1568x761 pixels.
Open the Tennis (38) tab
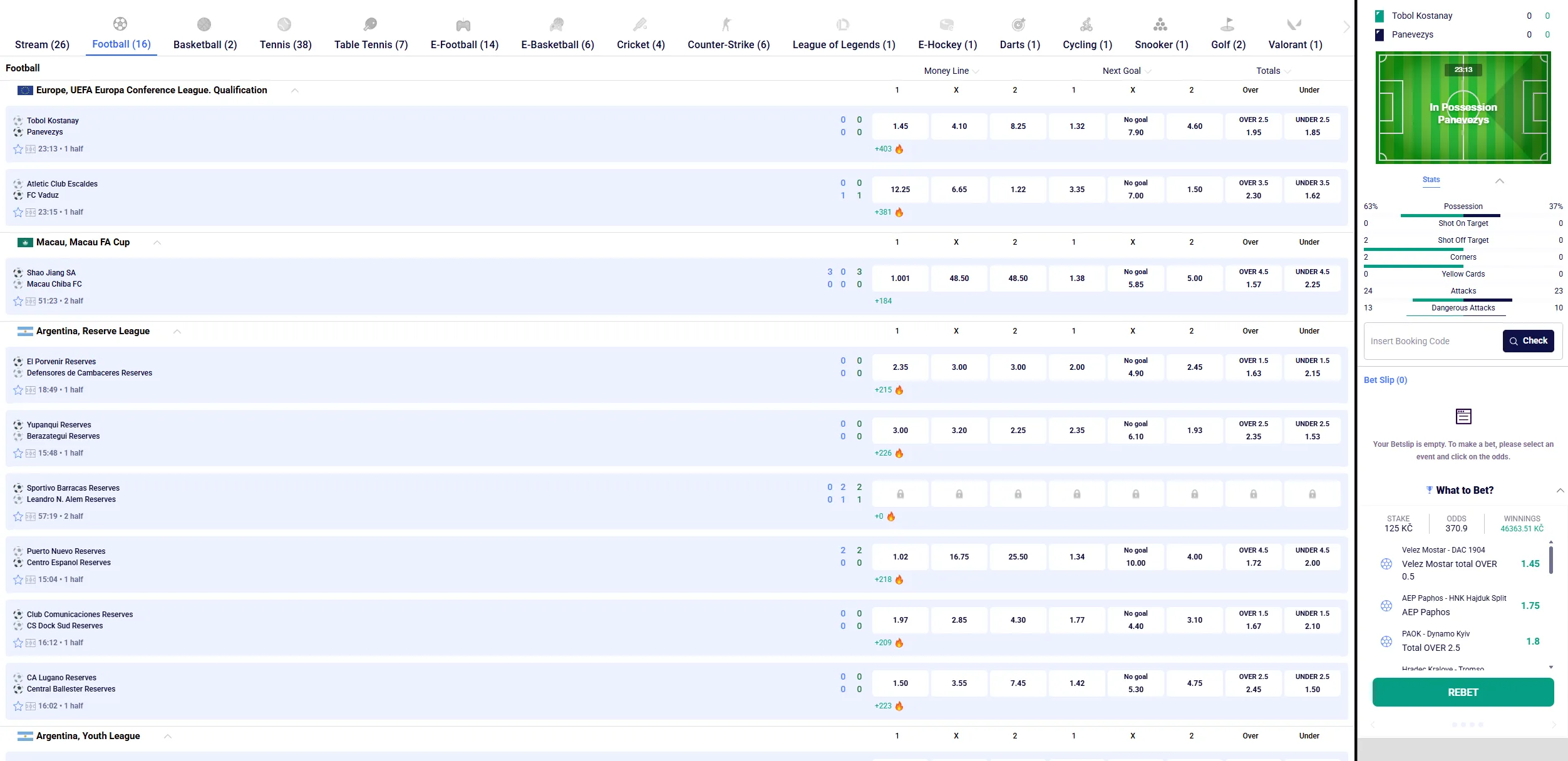(286, 44)
